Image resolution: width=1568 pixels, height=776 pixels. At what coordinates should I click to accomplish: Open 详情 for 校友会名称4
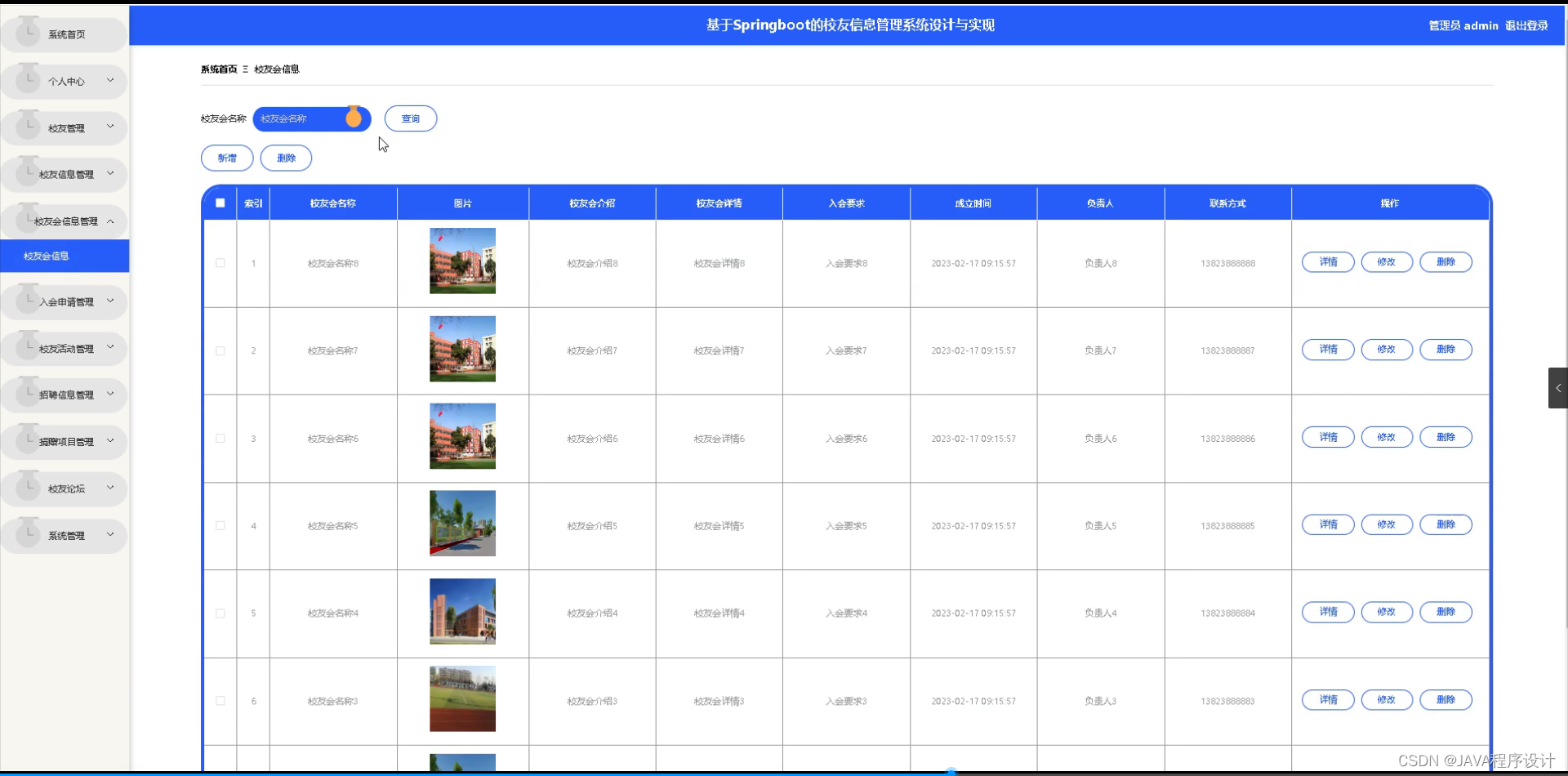pyautogui.click(x=1328, y=612)
